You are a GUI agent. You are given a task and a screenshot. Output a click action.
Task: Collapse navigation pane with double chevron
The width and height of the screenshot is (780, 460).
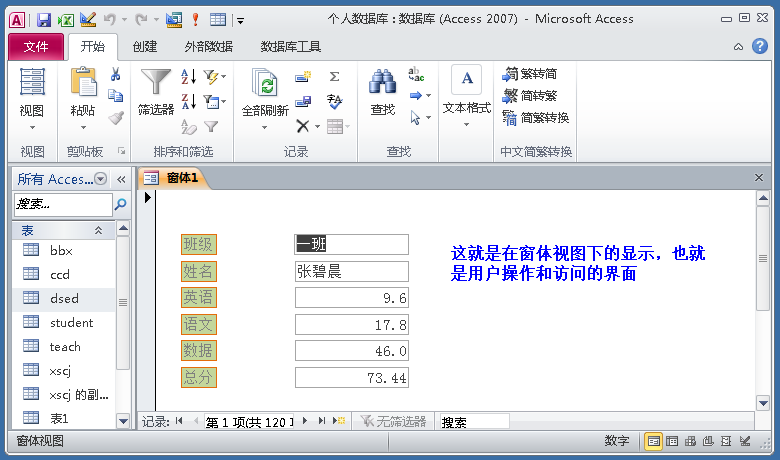point(121,180)
